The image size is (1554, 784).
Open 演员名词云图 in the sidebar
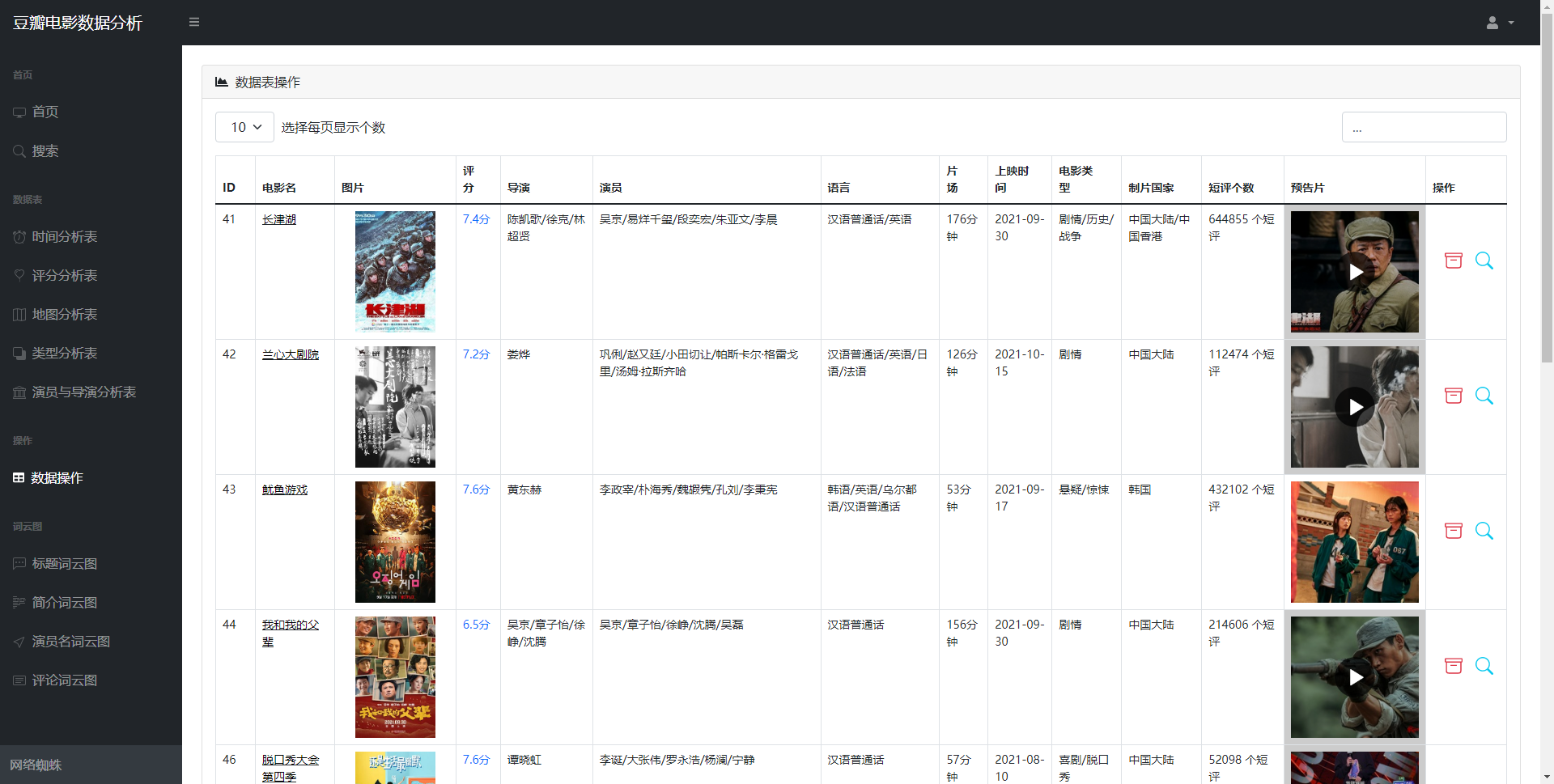(91, 641)
